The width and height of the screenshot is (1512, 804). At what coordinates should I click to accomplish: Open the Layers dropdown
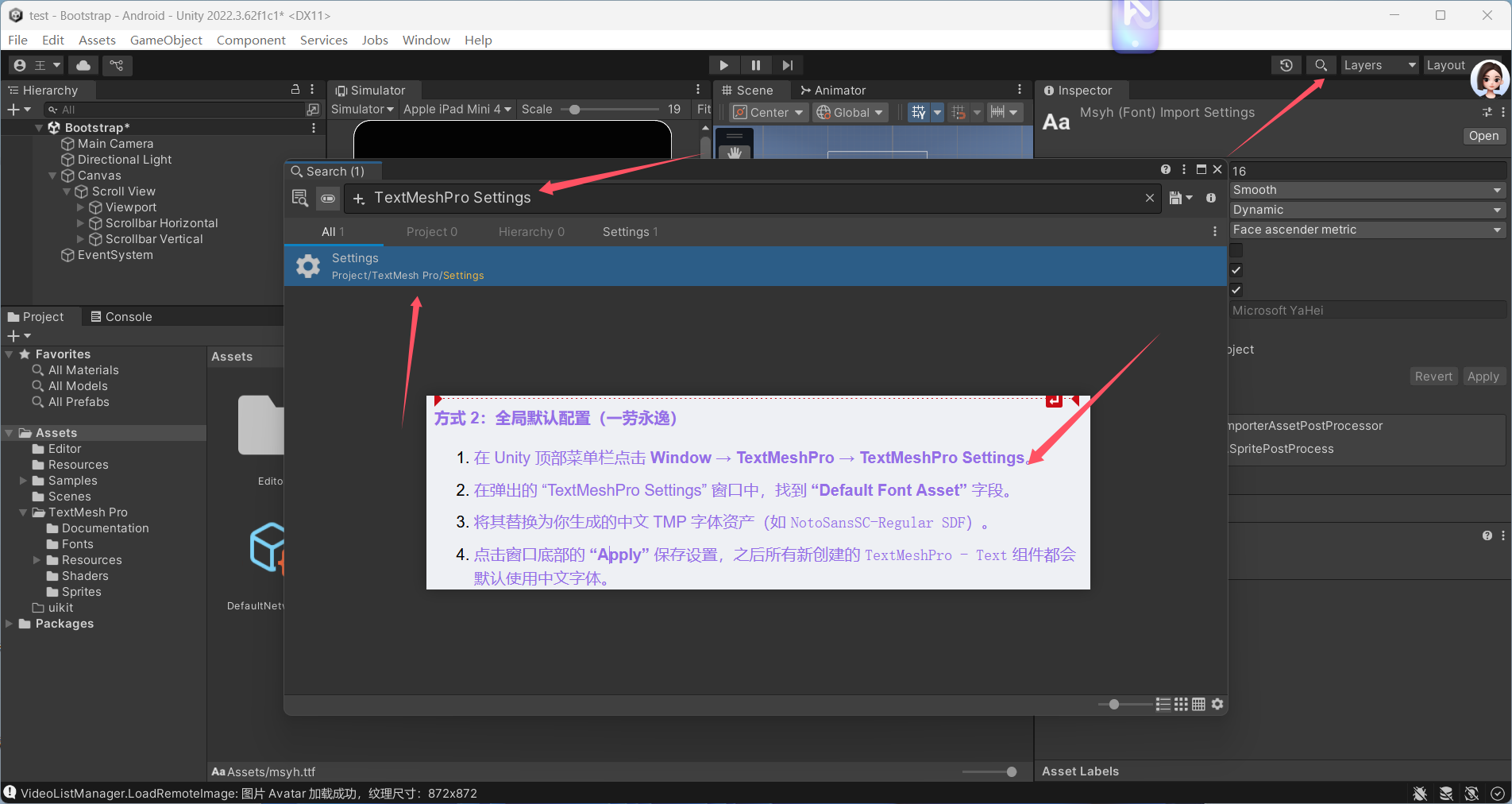1379,65
